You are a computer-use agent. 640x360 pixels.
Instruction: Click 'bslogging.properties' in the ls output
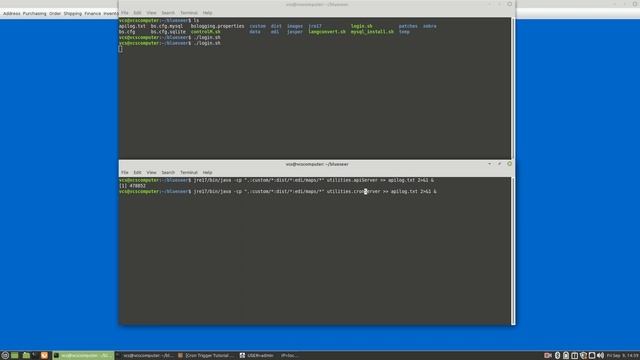coord(218,26)
